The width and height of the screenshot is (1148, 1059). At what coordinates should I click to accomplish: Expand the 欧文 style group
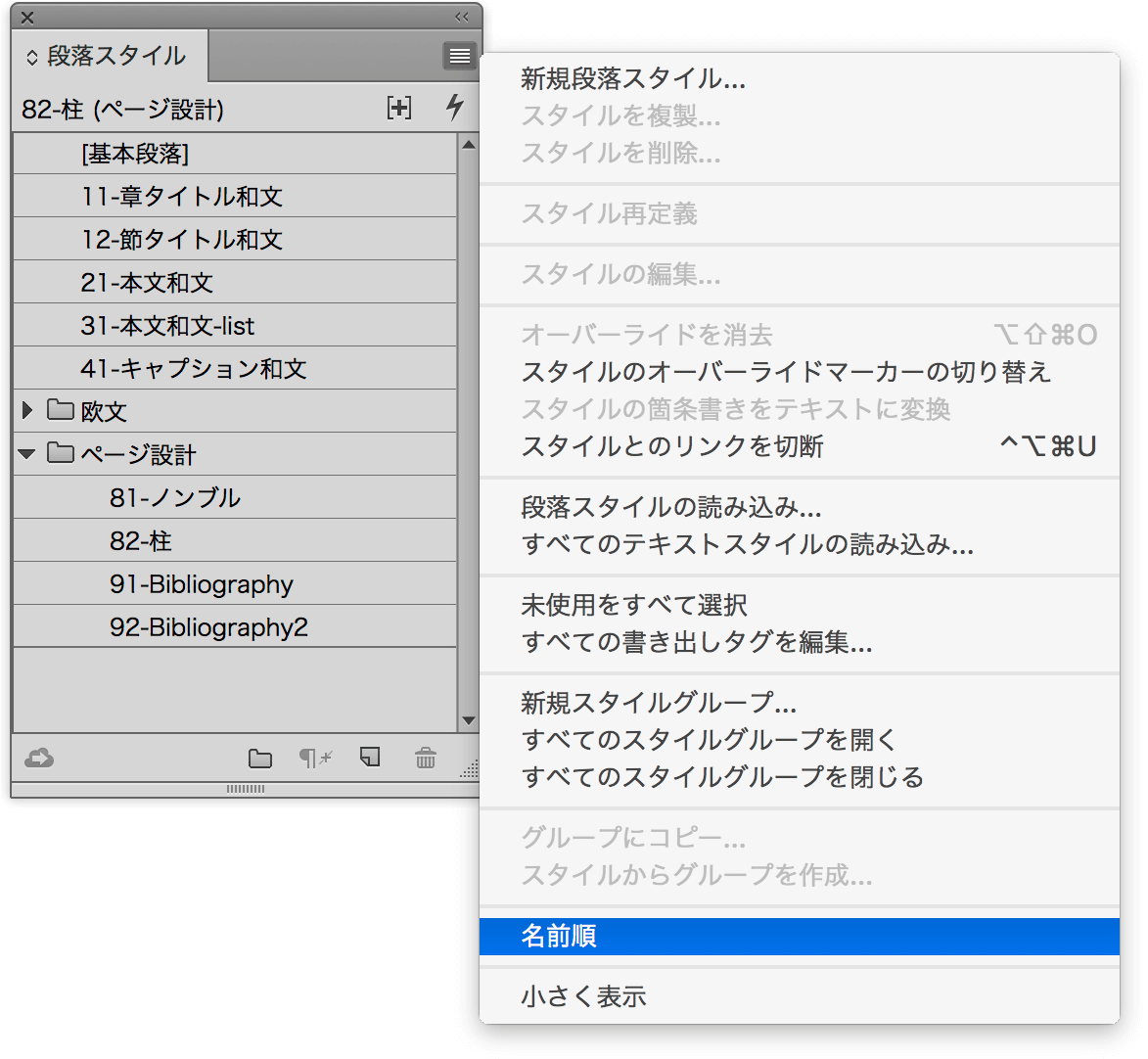tap(27, 410)
